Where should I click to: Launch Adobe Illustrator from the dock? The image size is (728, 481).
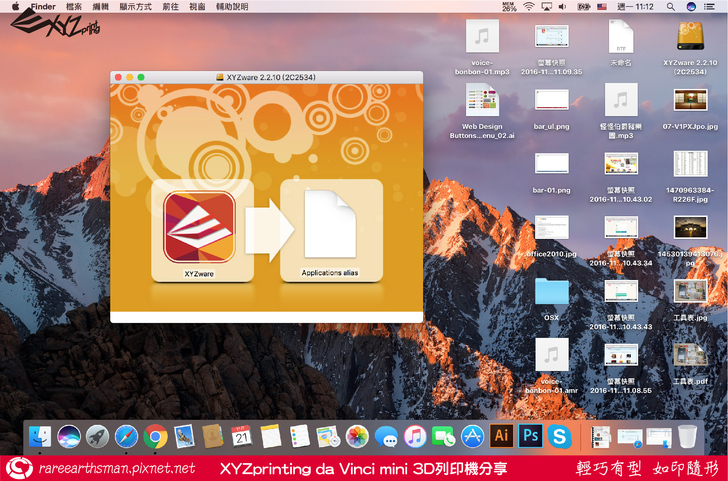click(x=503, y=436)
